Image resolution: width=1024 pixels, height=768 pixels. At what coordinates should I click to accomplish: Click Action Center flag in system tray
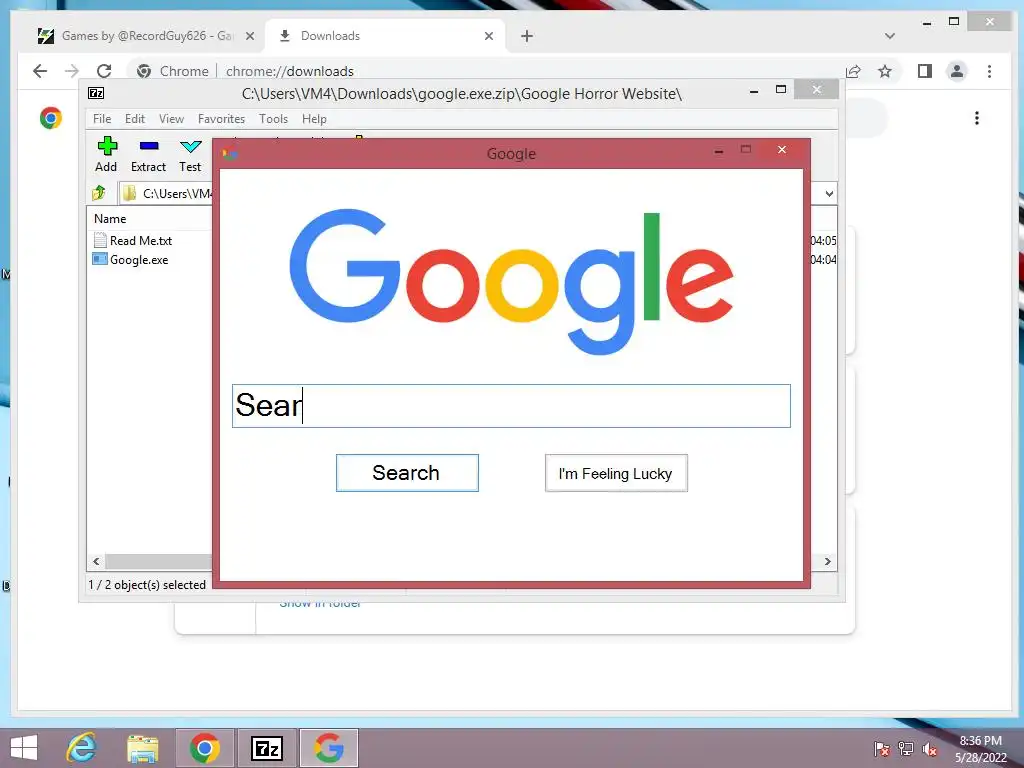click(882, 749)
